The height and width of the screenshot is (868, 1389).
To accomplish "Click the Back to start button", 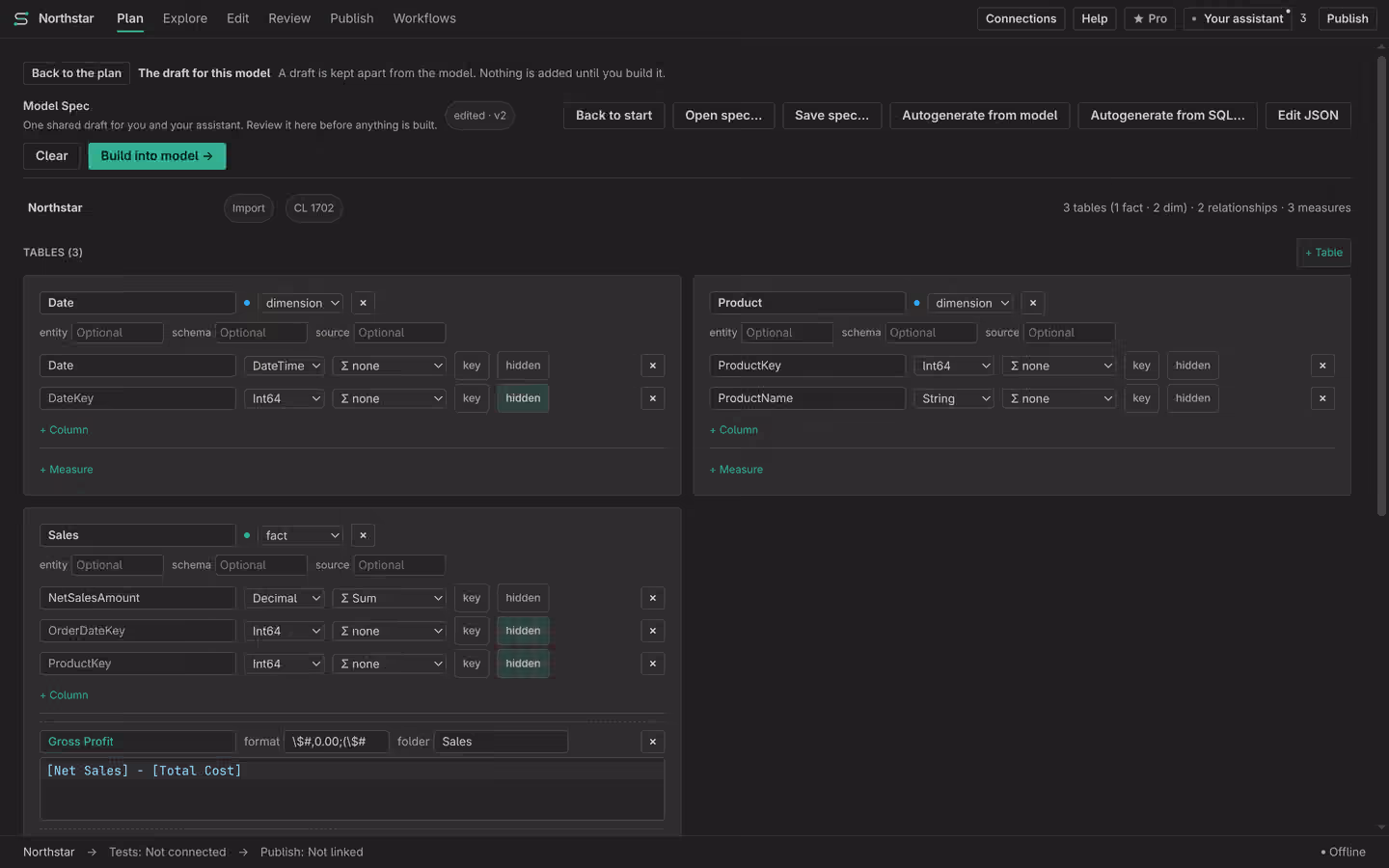I will 613,116.
